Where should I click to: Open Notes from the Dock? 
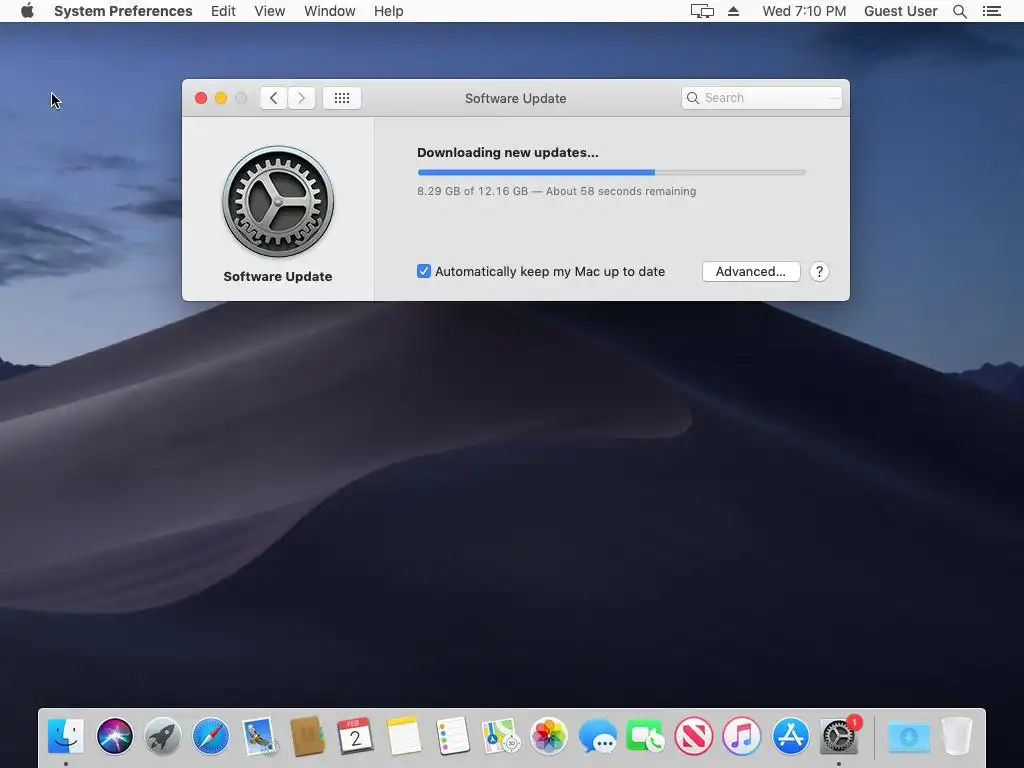point(404,736)
